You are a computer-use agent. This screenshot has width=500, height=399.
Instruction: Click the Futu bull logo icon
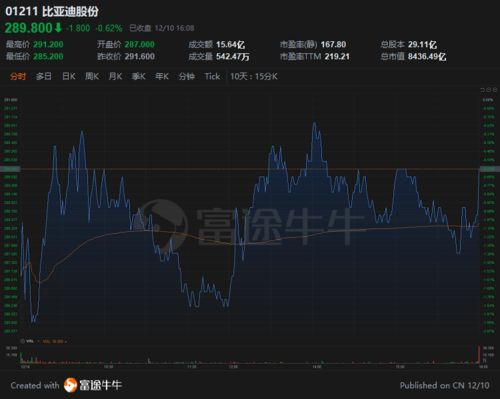click(70, 385)
